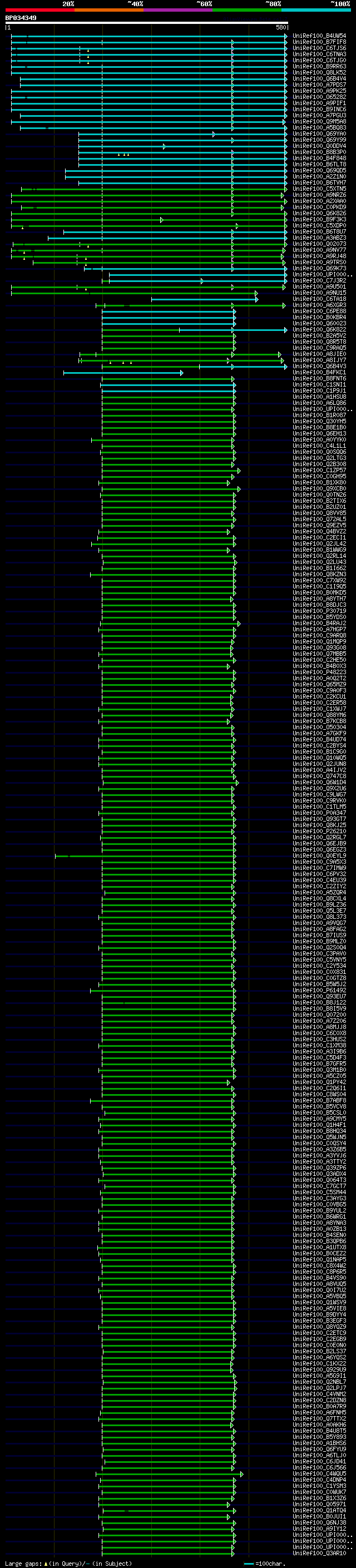Select hit label UniRef100_C1SNI1

point(319,385)
